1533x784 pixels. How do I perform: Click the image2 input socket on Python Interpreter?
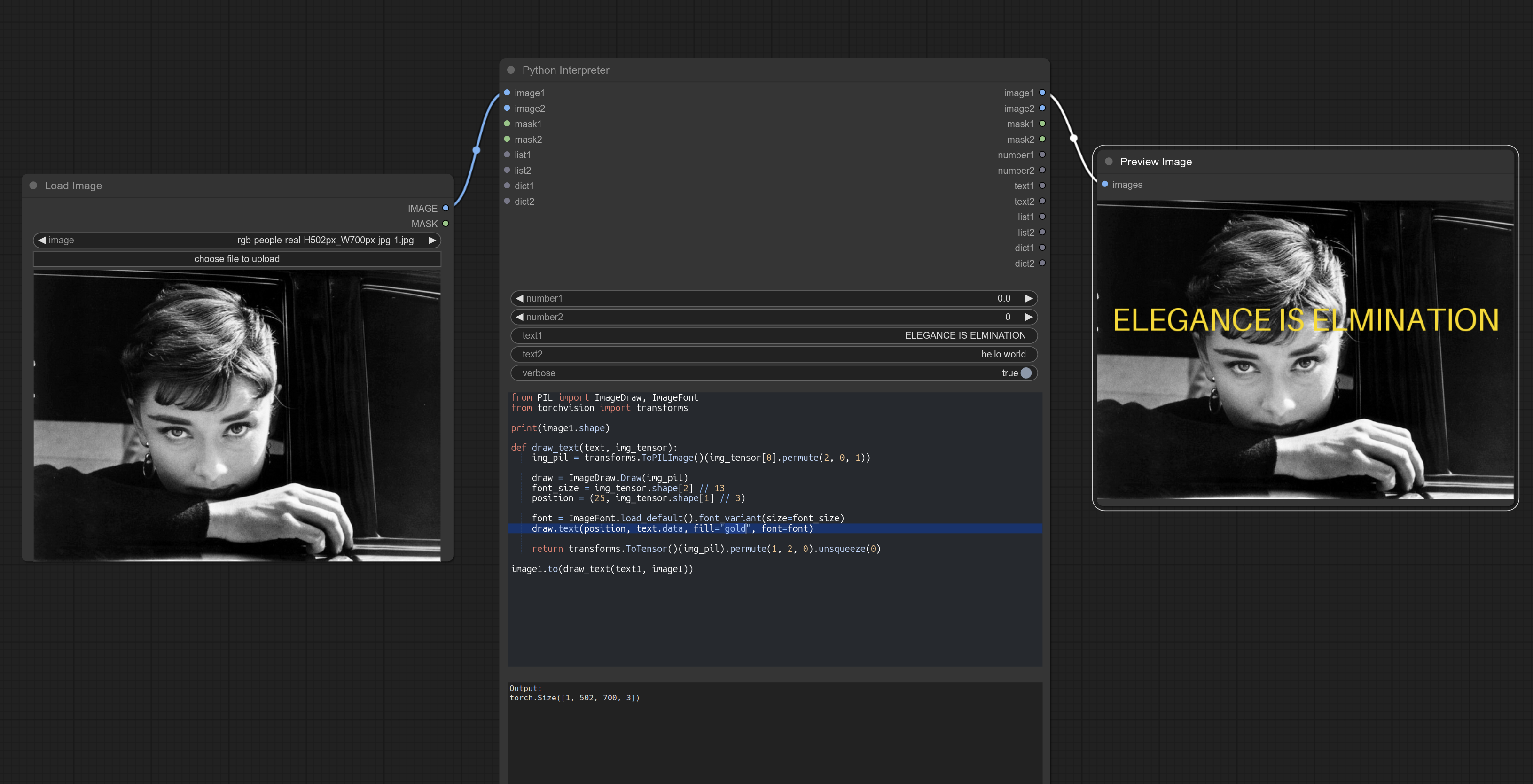tap(507, 108)
